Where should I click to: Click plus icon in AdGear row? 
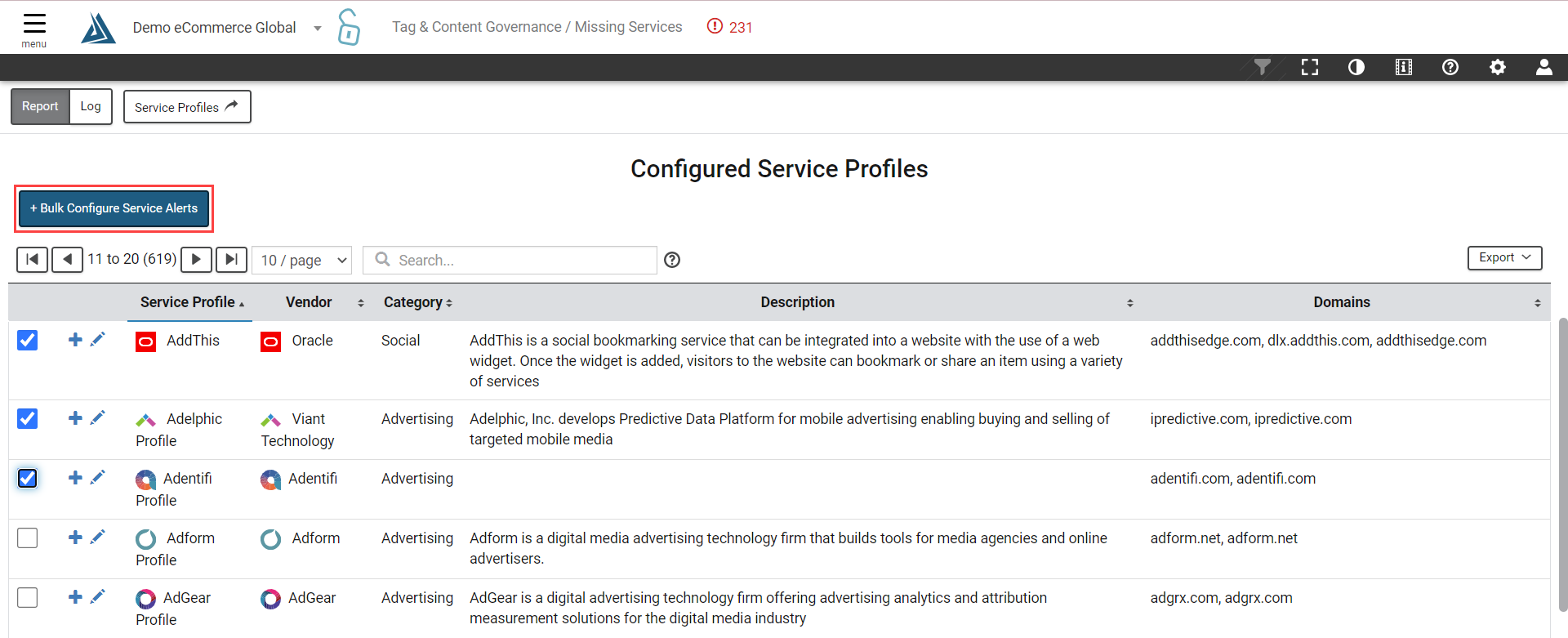[75, 597]
